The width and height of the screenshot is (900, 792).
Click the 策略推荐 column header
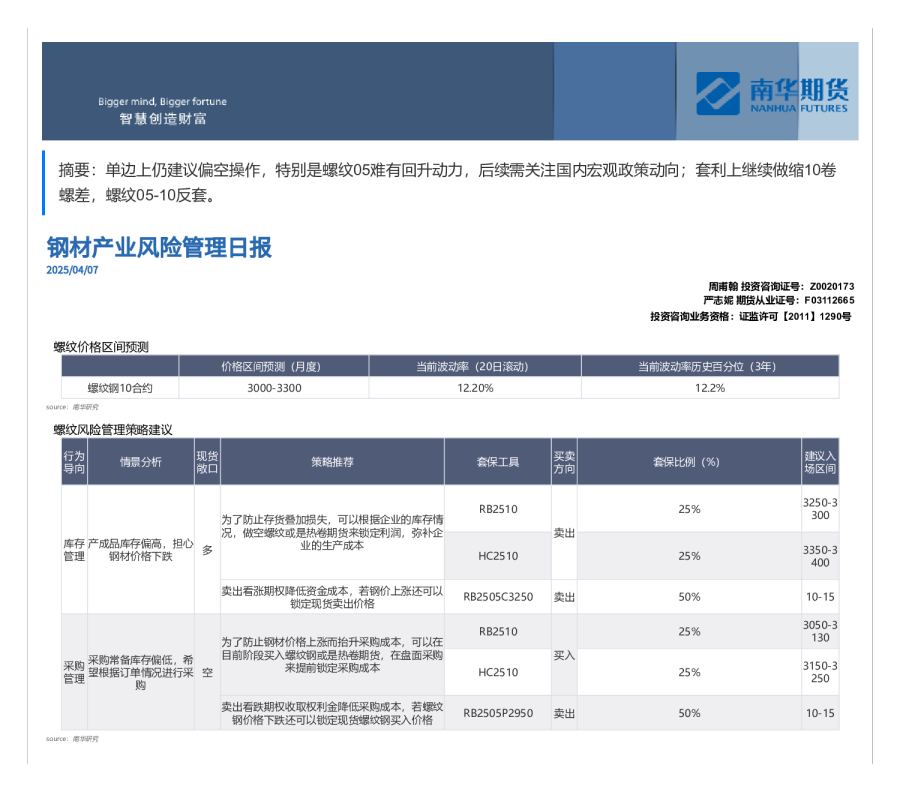coord(332,462)
